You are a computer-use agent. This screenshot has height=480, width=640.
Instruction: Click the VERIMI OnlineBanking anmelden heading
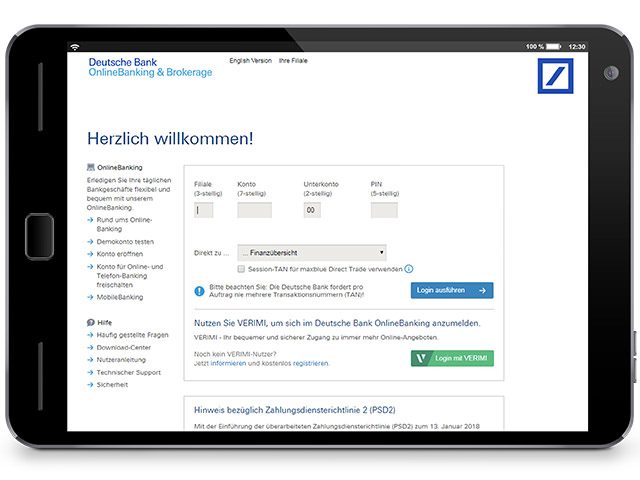pyautogui.click(x=337, y=323)
